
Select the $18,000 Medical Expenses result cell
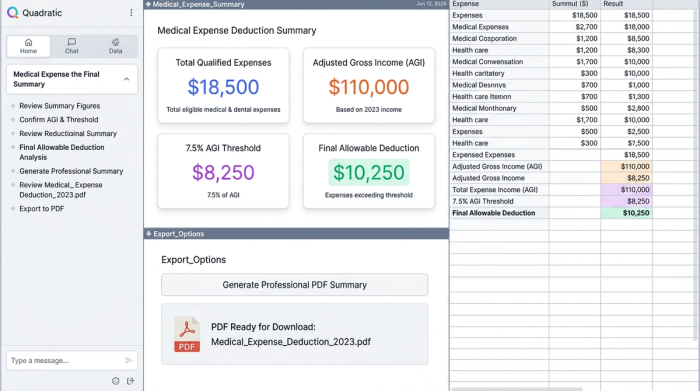(626, 27)
